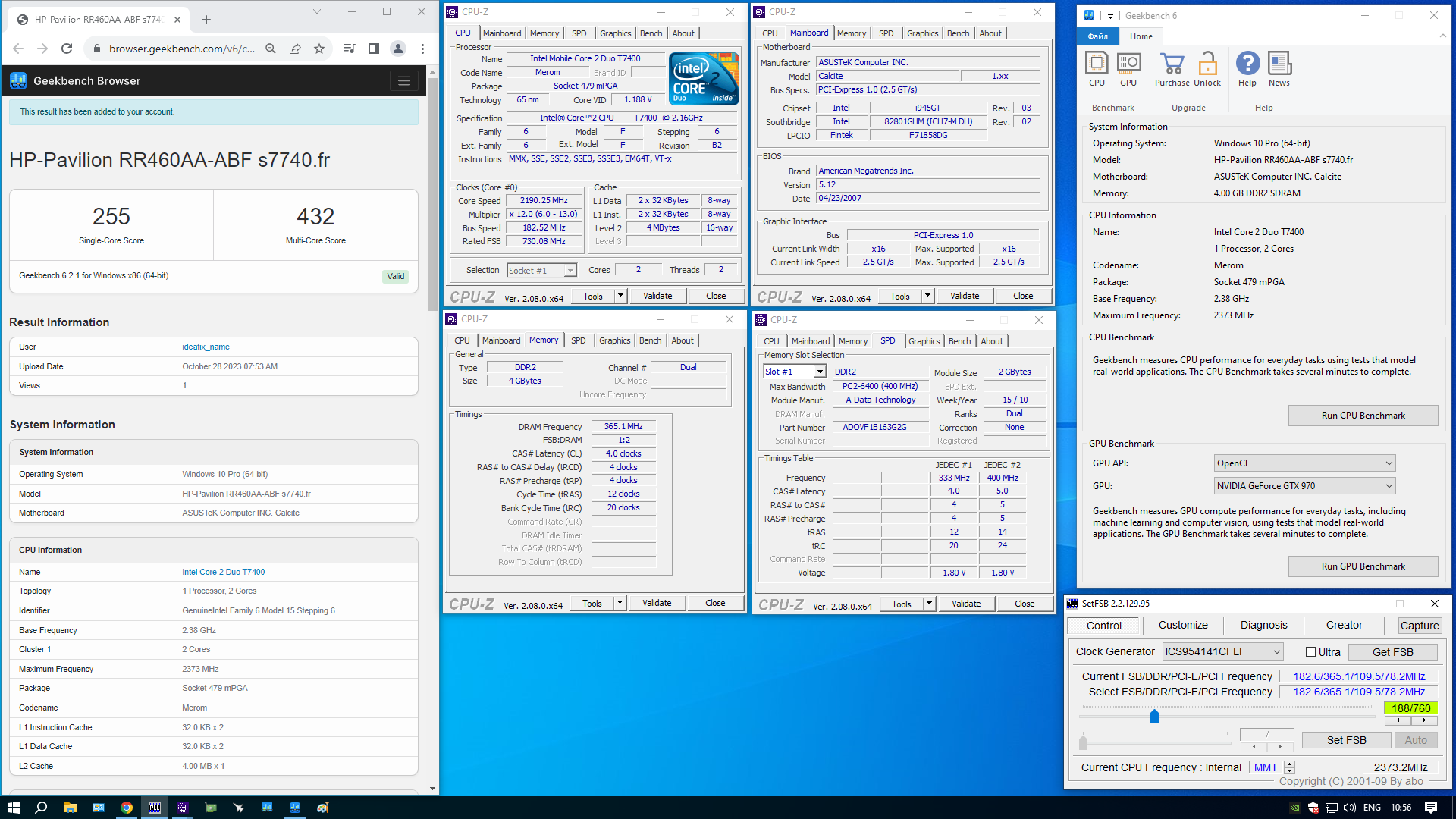The image size is (1456, 819).
Task: Open the Chrome profile avatar
Action: pos(397,49)
